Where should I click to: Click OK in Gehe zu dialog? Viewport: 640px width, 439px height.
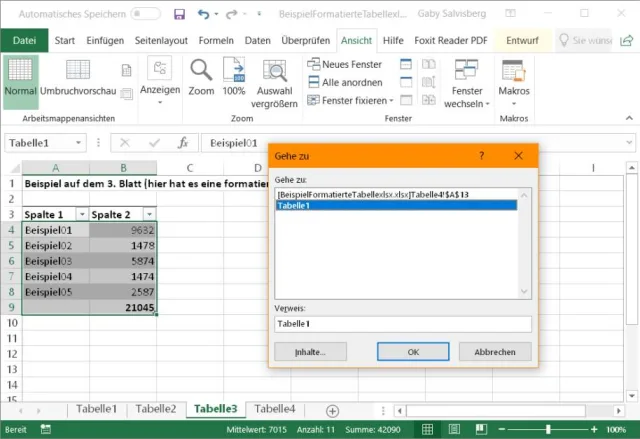(x=413, y=352)
